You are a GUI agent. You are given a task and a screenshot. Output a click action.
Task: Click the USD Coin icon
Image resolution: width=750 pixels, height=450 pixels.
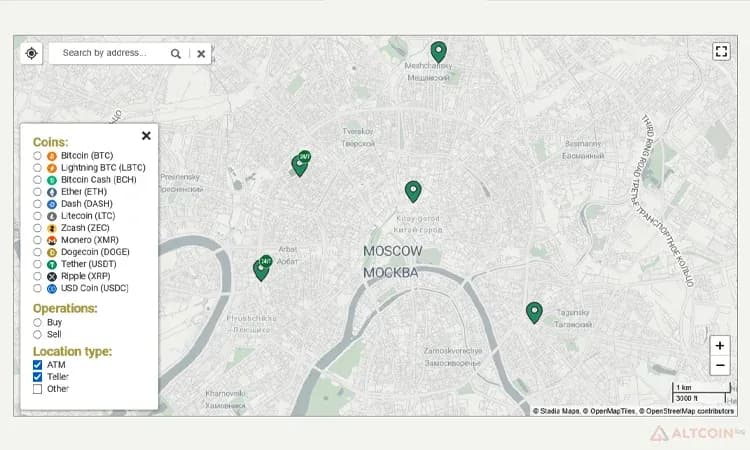(52, 288)
